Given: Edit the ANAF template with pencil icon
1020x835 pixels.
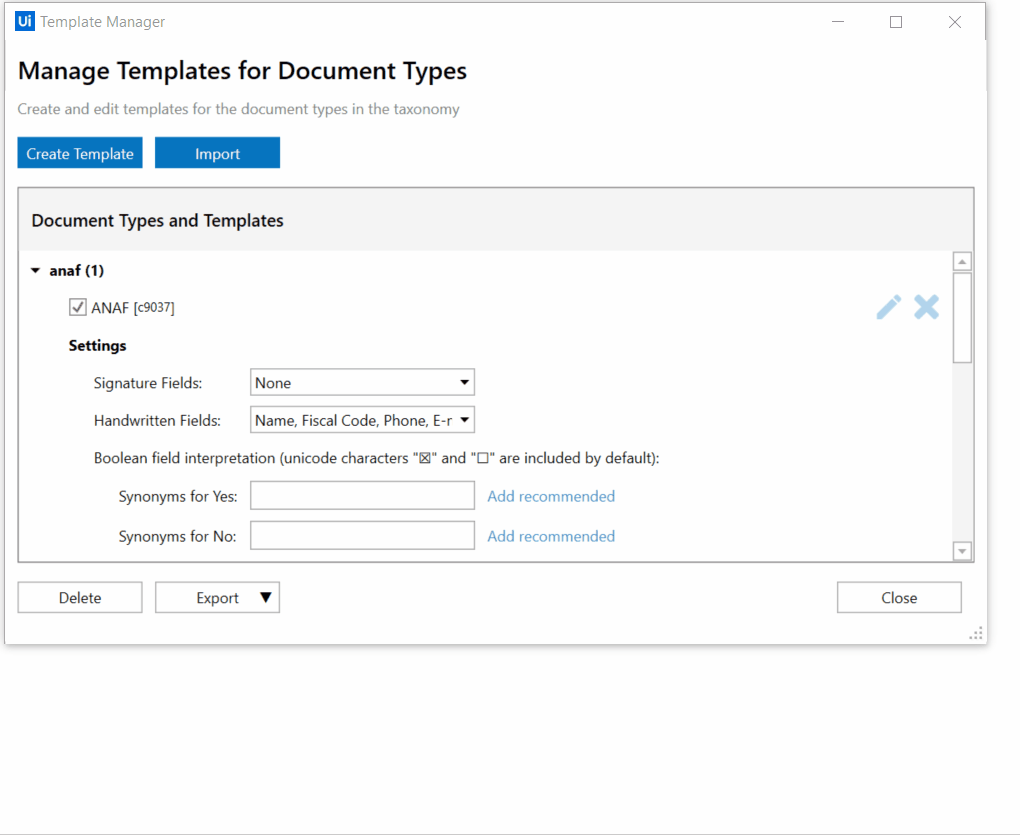Looking at the screenshot, I should click(889, 307).
